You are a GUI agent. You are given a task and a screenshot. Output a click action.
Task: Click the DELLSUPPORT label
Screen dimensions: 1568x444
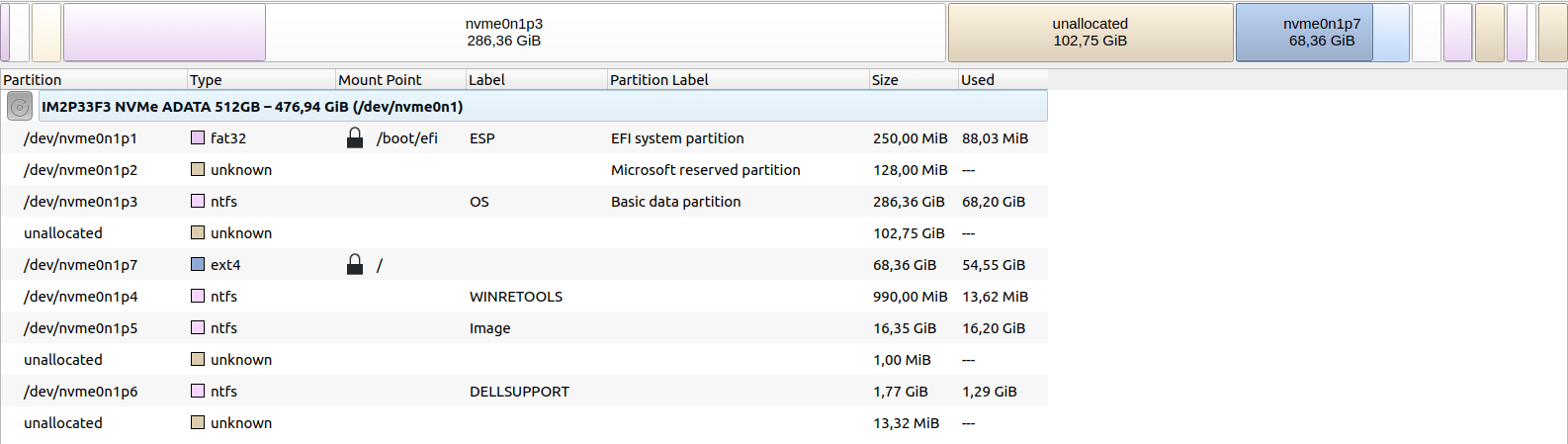520,392
